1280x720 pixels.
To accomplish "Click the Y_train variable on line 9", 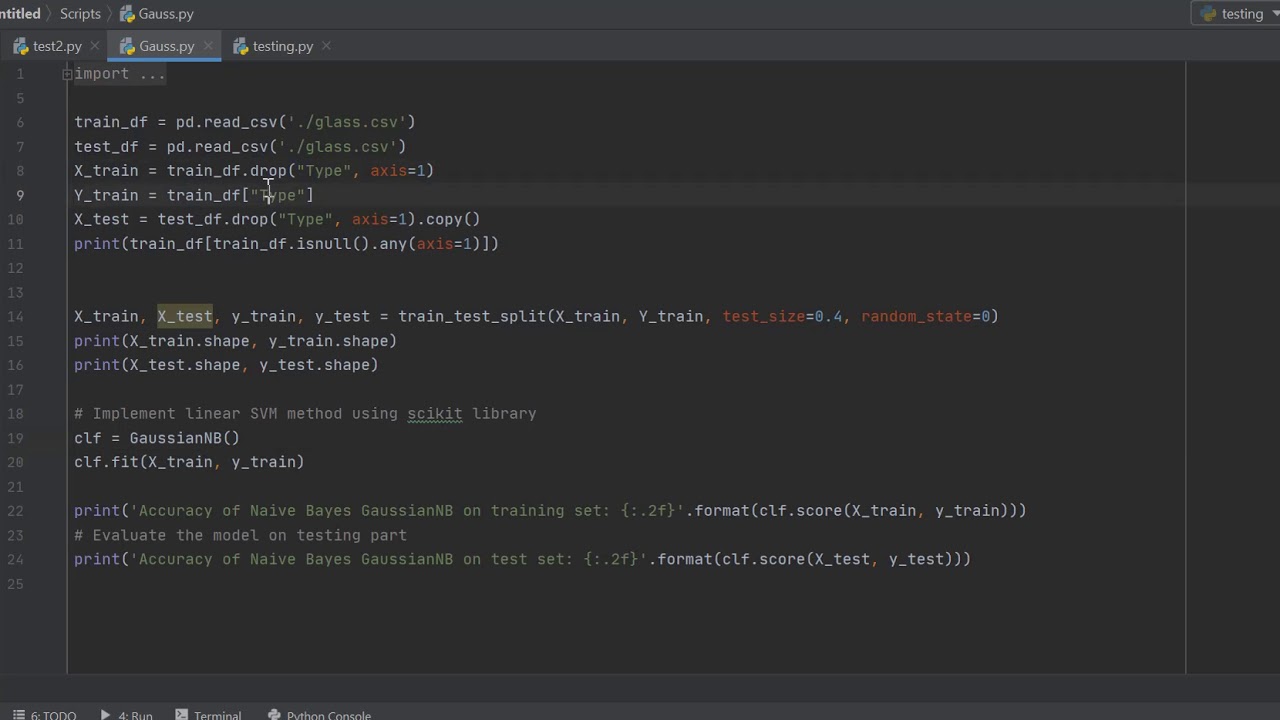I will click(106, 195).
